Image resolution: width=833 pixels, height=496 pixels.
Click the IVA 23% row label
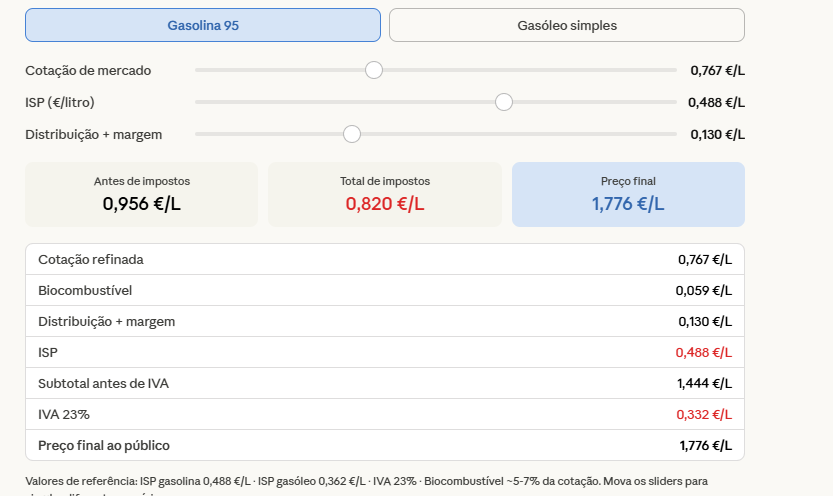point(64,415)
